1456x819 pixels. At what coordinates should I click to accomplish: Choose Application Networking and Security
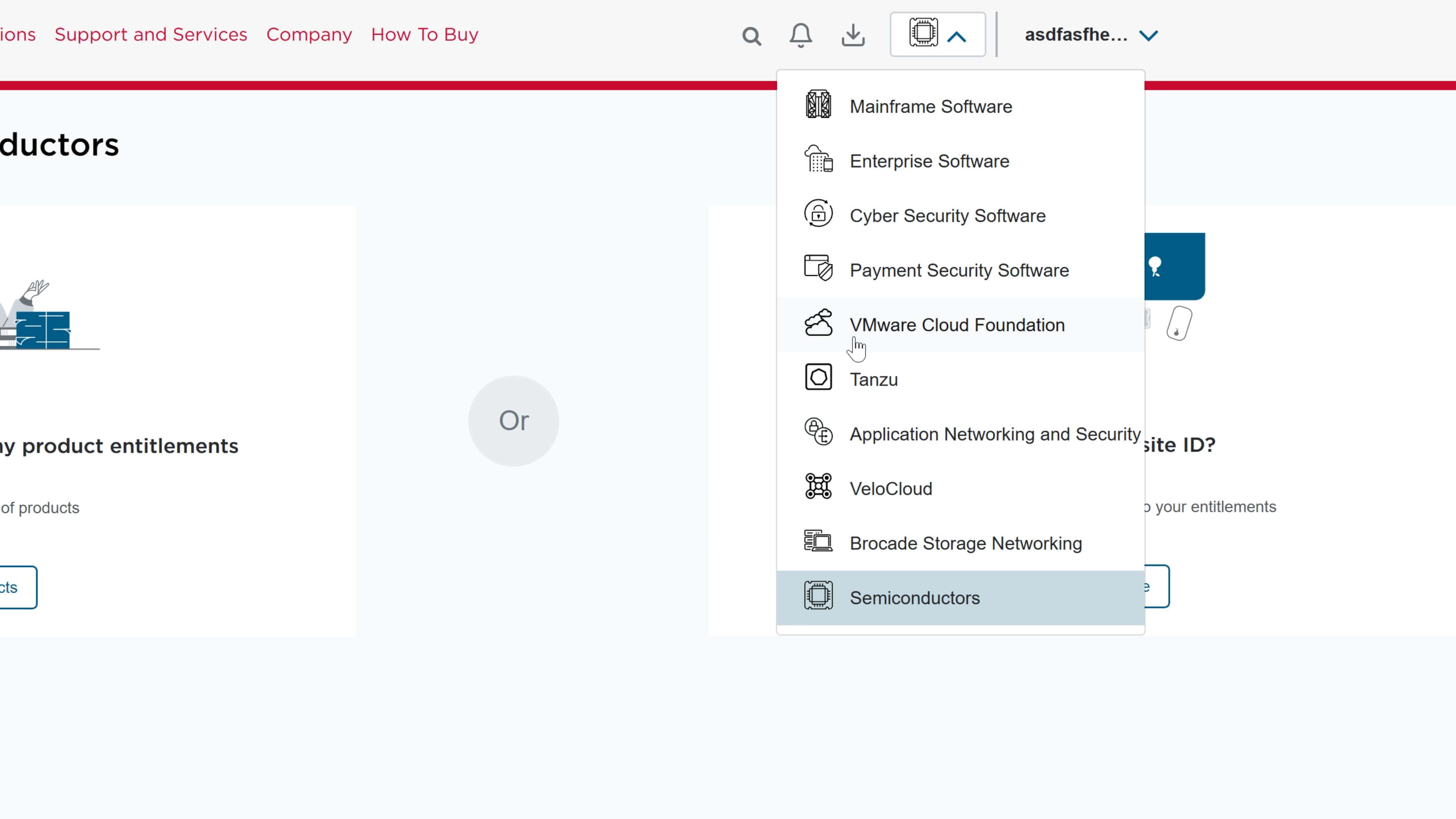[x=960, y=434]
